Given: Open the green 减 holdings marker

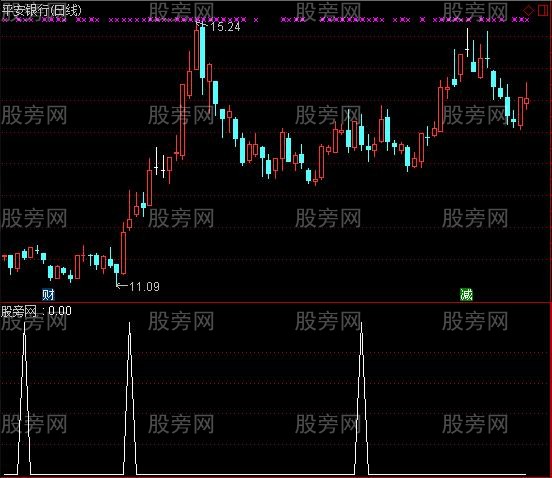Looking at the screenshot, I should [466, 294].
